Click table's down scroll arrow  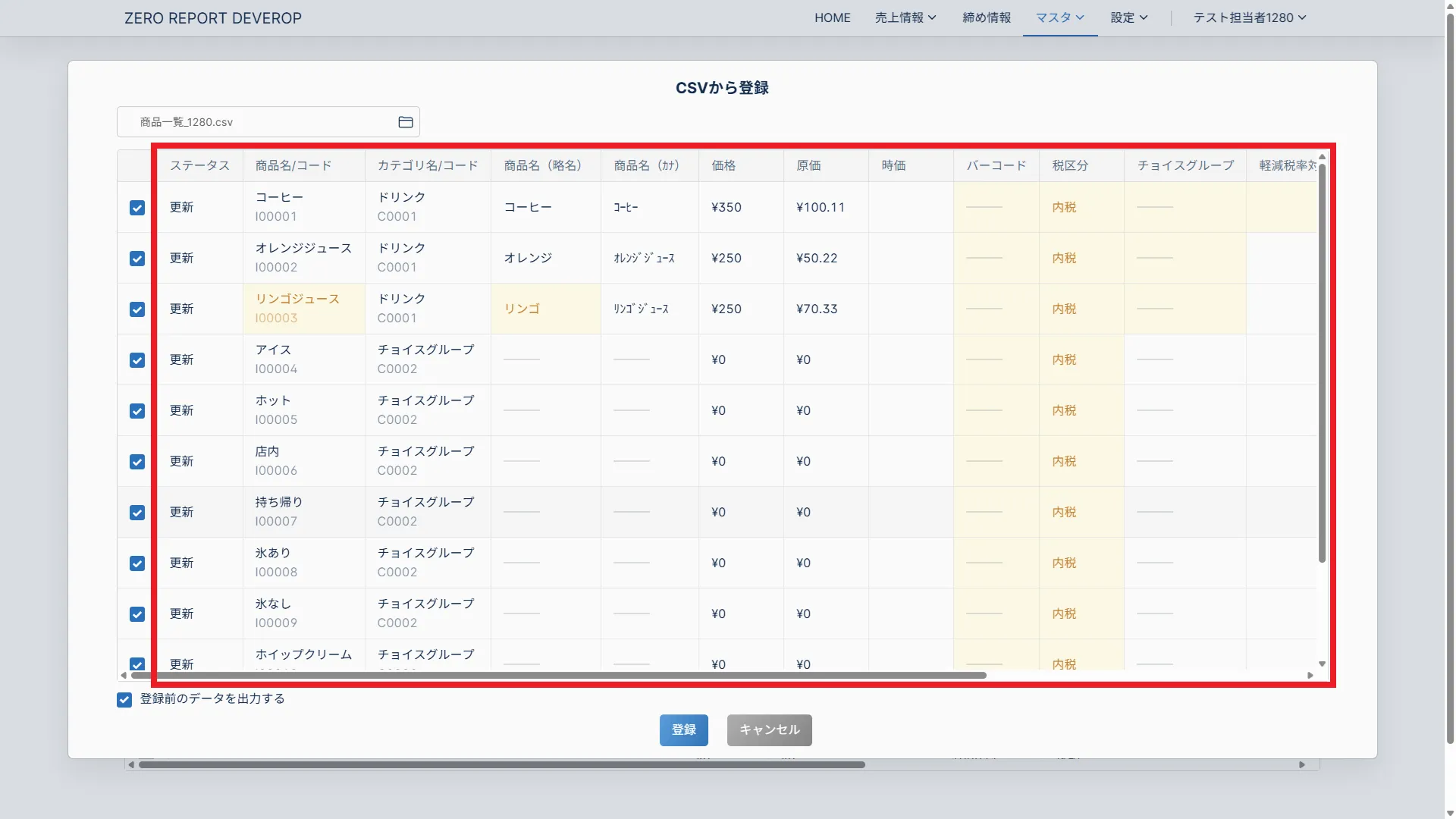1322,664
